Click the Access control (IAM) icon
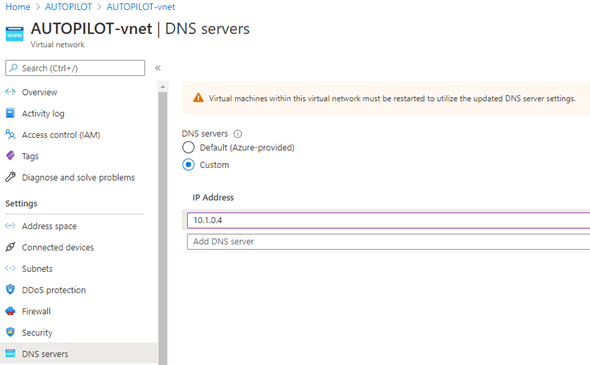This screenshot has width=590, height=365. click(10, 134)
